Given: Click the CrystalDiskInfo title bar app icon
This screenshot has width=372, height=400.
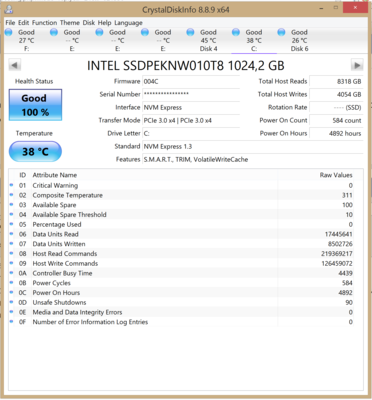Looking at the screenshot, I should coord(9,9).
